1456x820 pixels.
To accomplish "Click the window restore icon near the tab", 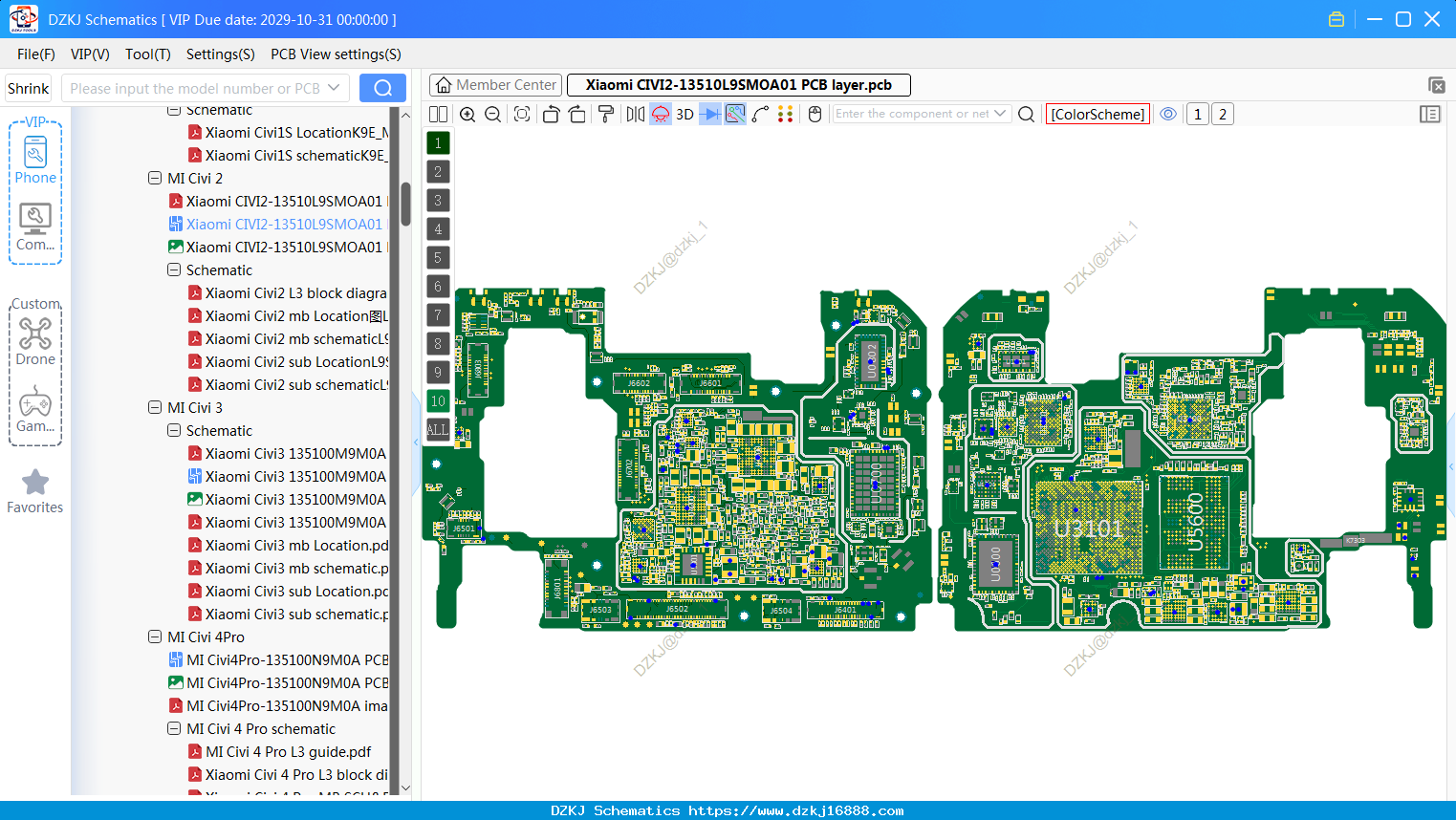I will click(x=1437, y=85).
